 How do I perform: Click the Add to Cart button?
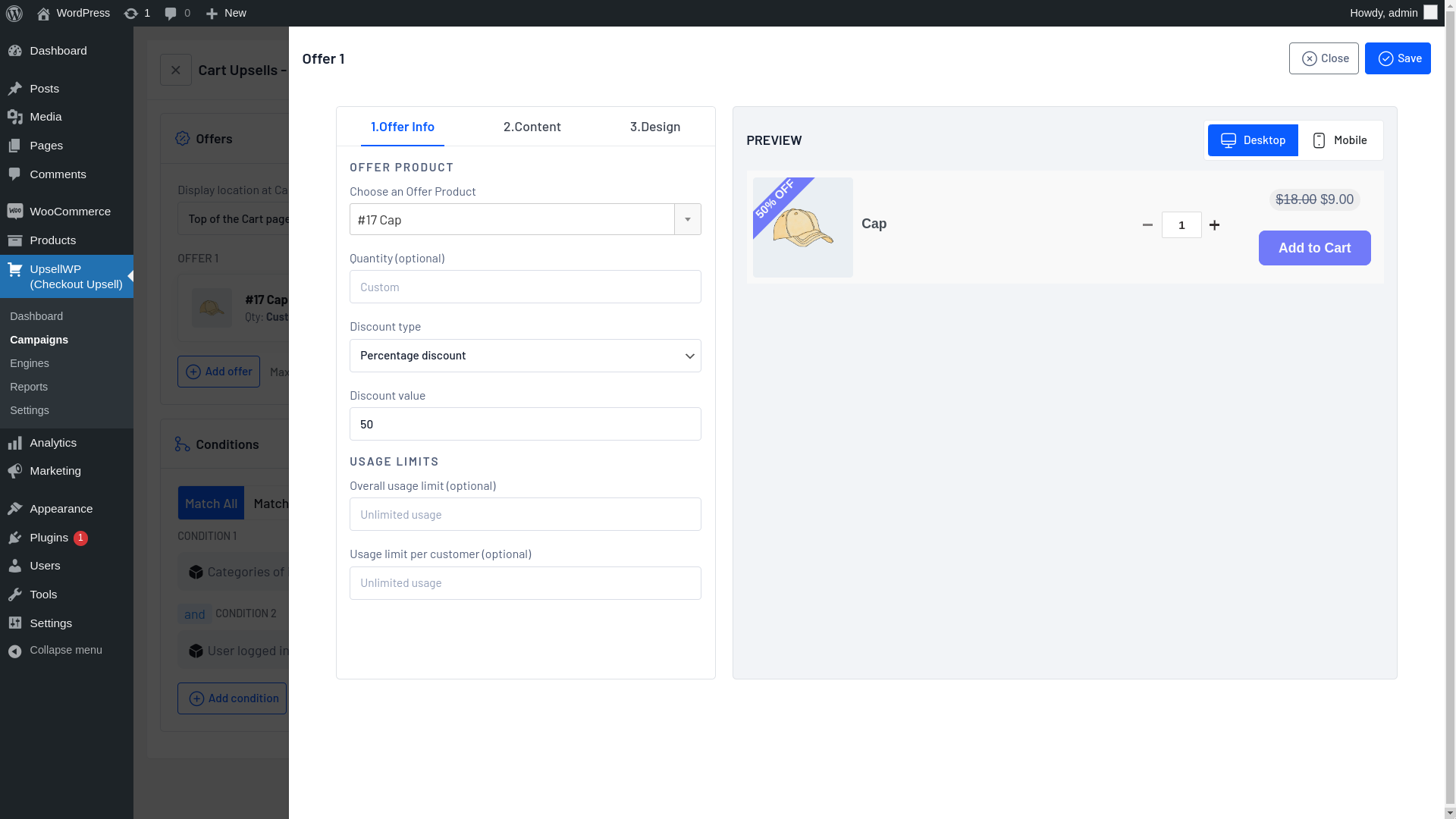[x=1314, y=247]
